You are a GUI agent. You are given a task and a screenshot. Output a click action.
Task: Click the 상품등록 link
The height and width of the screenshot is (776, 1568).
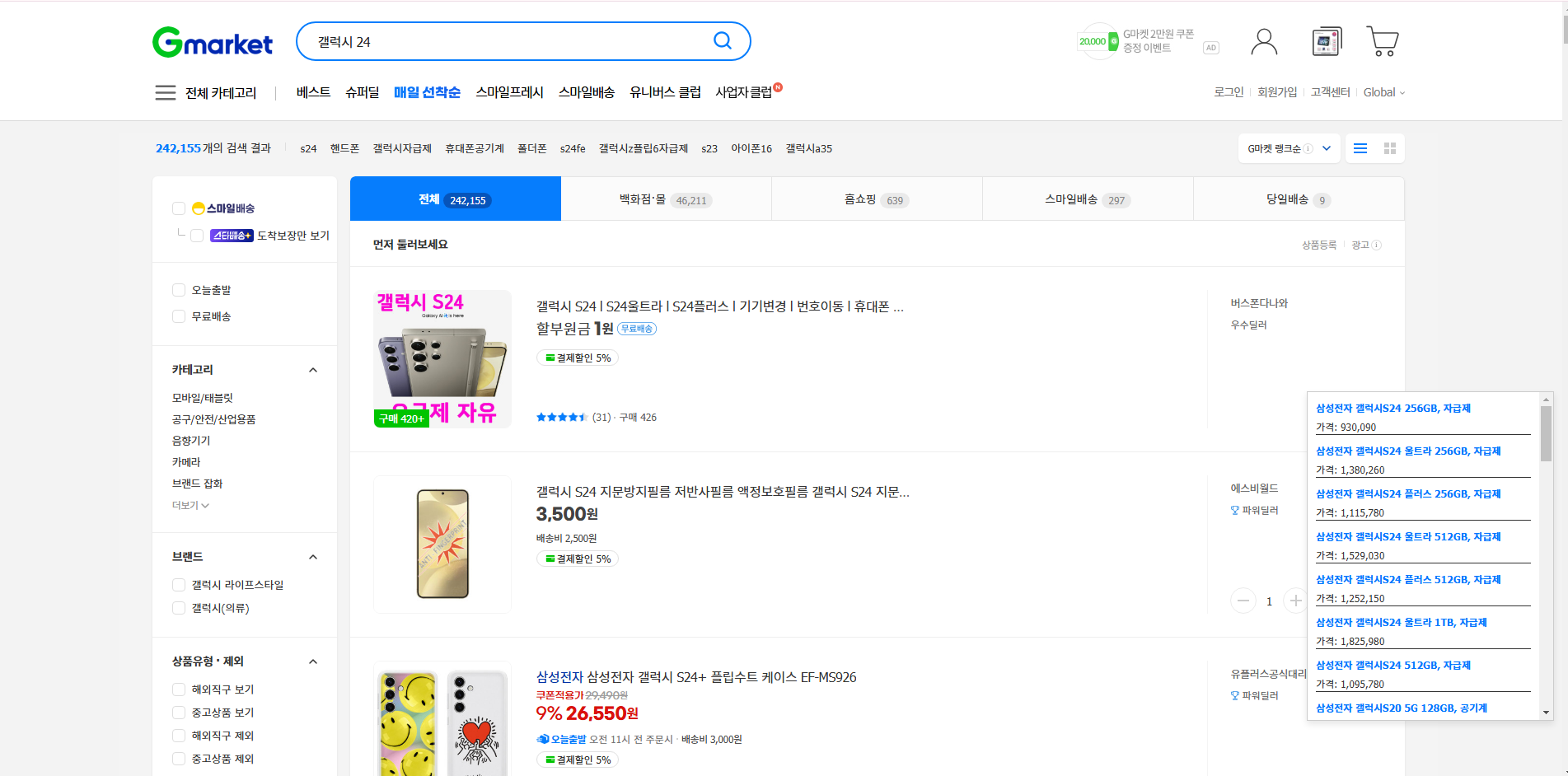(1319, 245)
